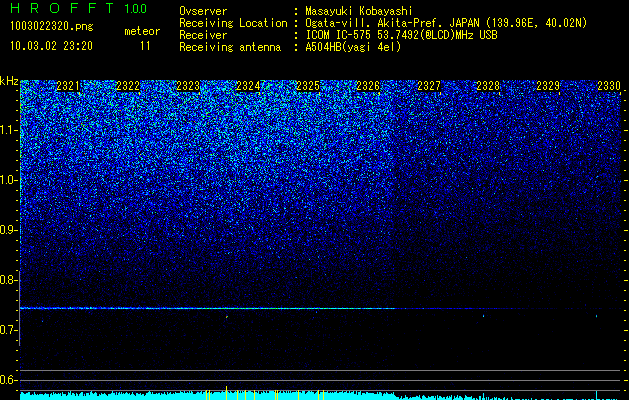
Task: Click the 2323 time axis label
Action: point(188,86)
